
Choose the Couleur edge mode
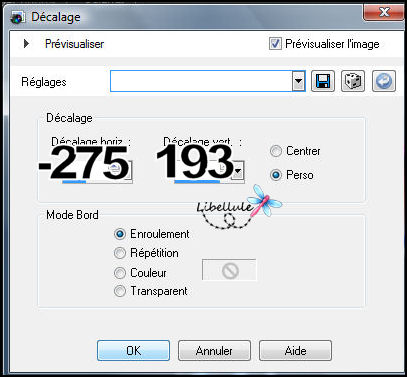[120, 273]
